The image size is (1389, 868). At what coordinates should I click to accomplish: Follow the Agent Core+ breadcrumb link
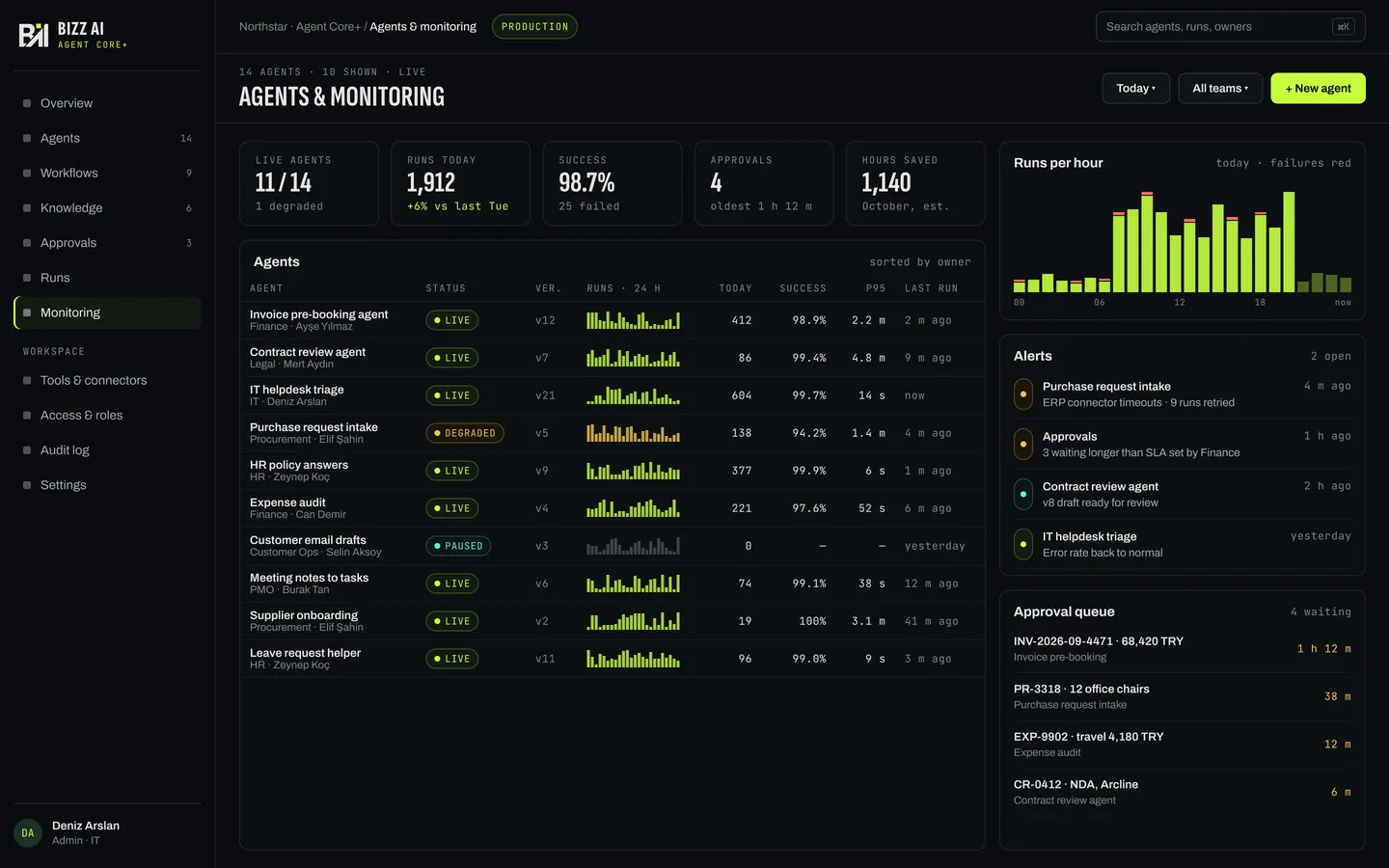[328, 27]
